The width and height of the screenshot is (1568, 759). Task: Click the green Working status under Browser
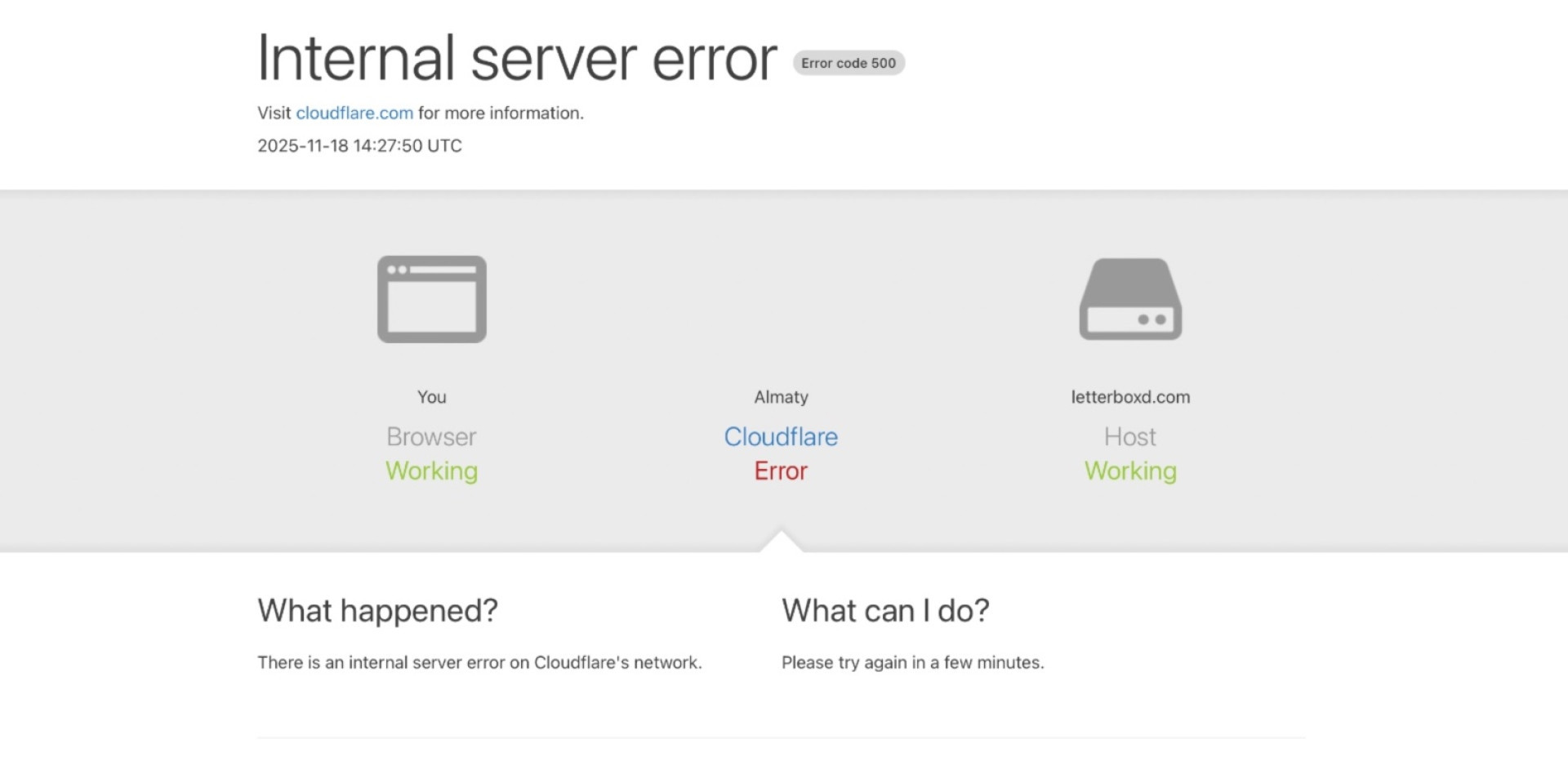tap(431, 471)
